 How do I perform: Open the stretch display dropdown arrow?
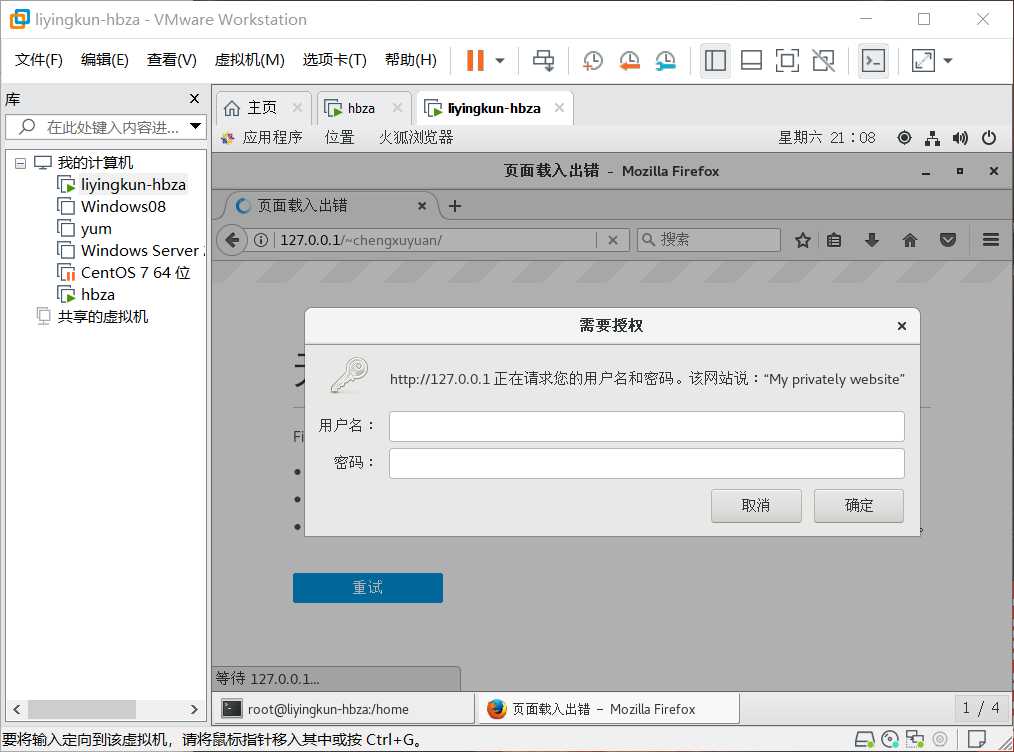pyautogui.click(x=948, y=61)
